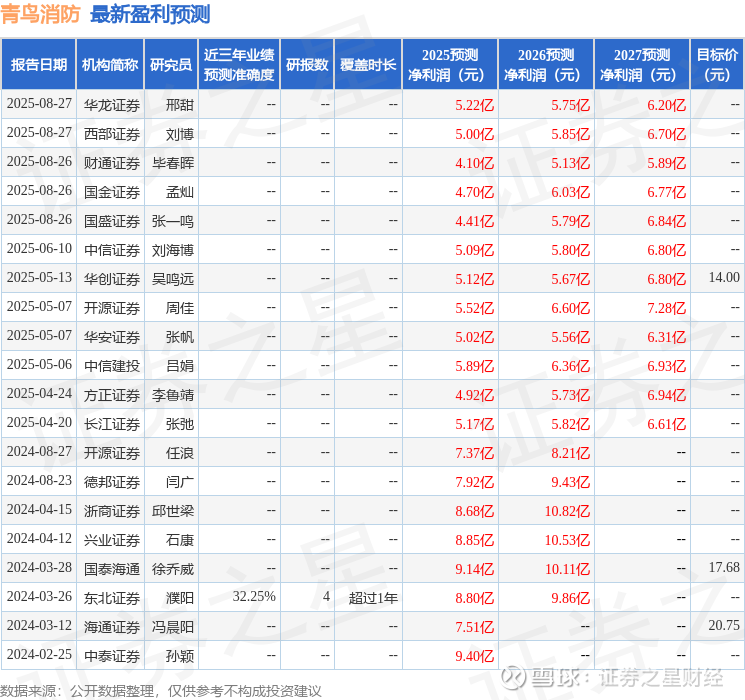Screen dimensions: 745x700
Task: Click analyst name 刘博
Action: tap(180, 134)
